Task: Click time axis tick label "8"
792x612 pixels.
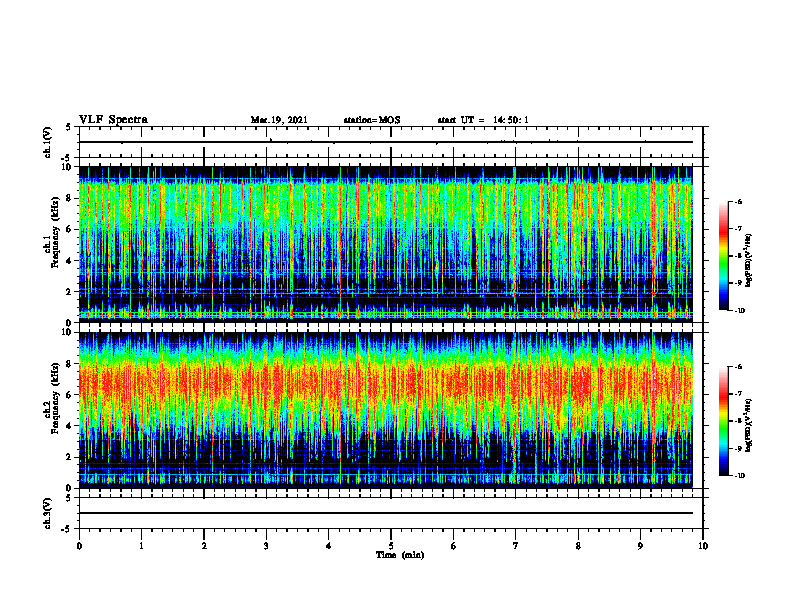Action: point(578,546)
